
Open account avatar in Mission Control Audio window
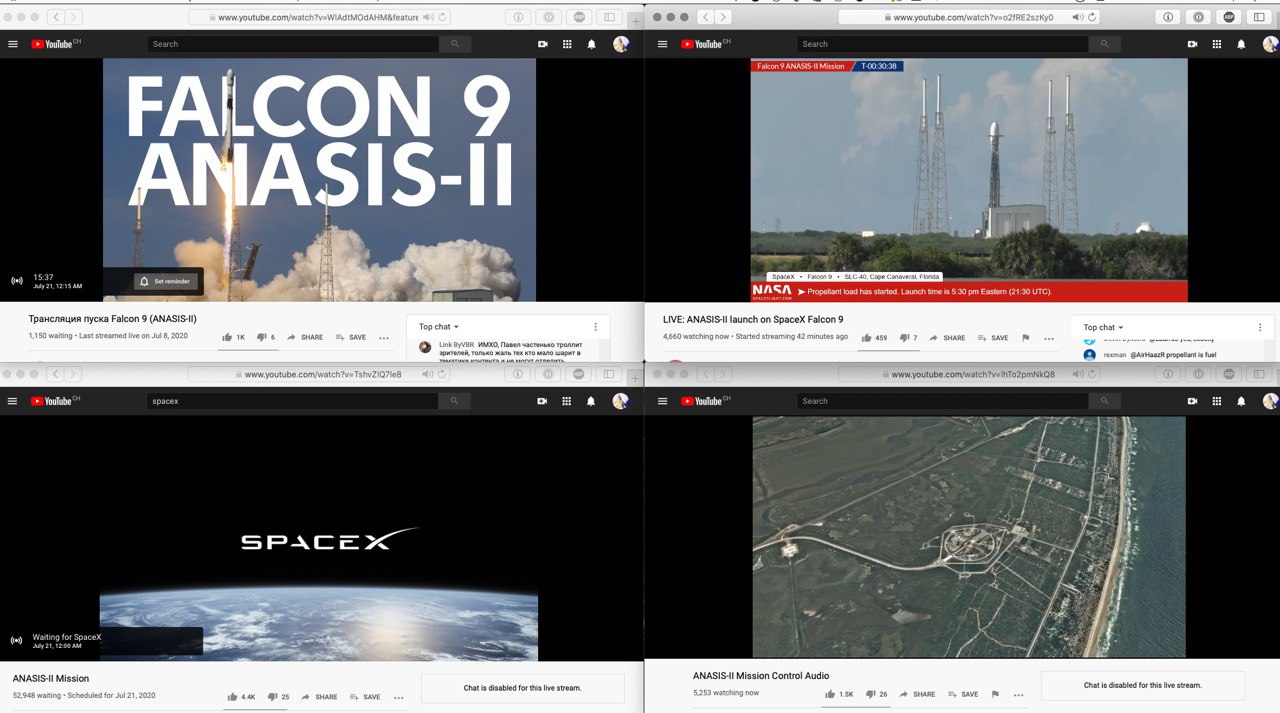[1270, 401]
